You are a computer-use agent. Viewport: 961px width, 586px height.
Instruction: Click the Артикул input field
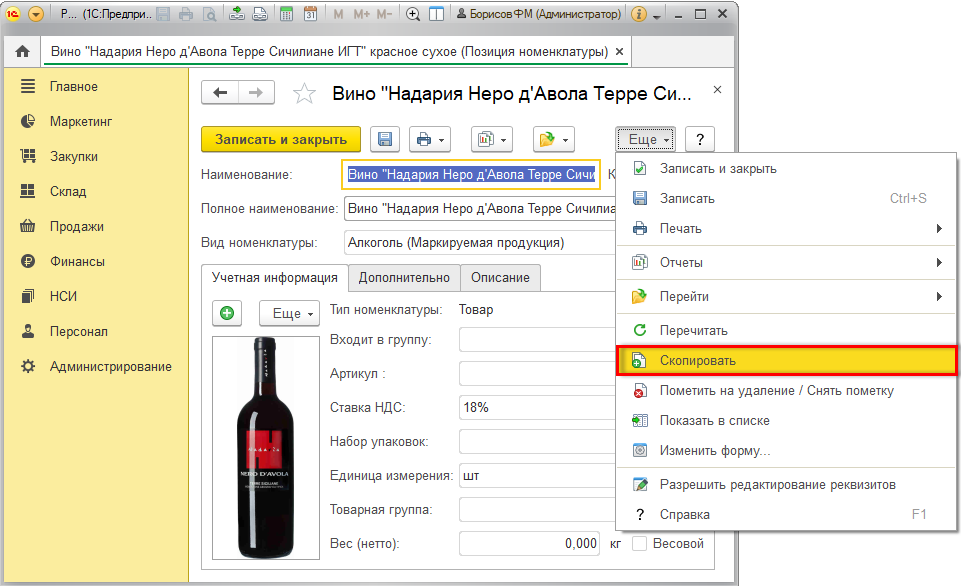[537, 373]
